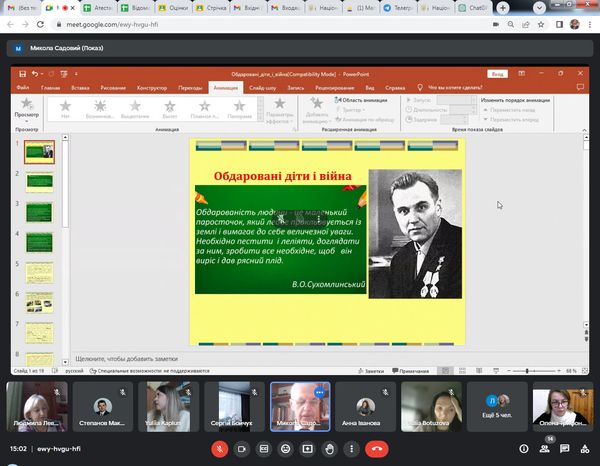Switch to the Телегр browser tab
Viewport: 600px width, 466px height.
[400, 8]
